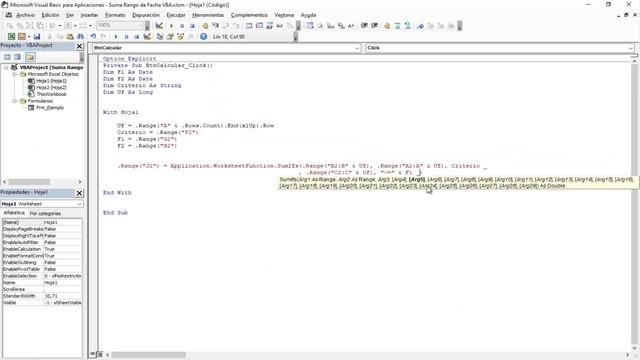640x360 pixels.
Task: Click the Find binoculars icon
Action: (x=80, y=37)
